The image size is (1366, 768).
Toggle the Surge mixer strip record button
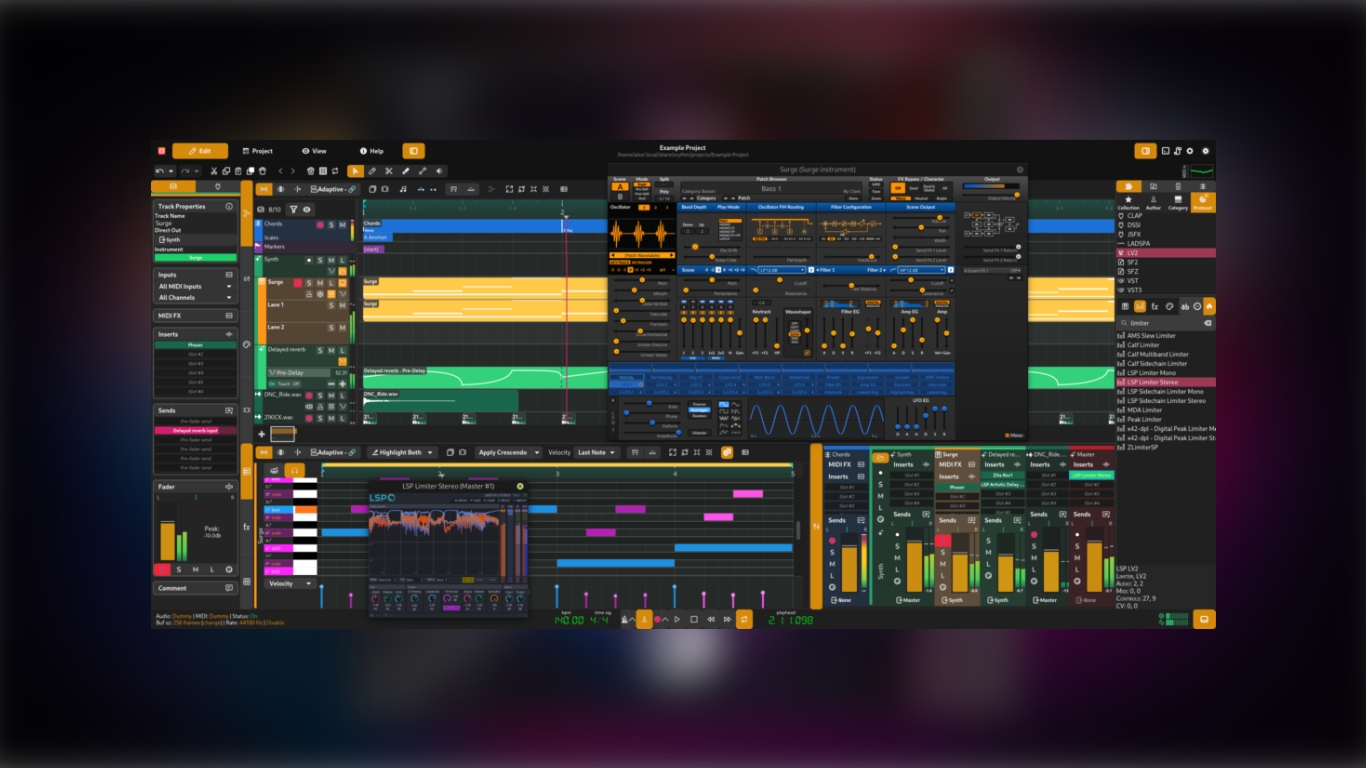point(942,540)
